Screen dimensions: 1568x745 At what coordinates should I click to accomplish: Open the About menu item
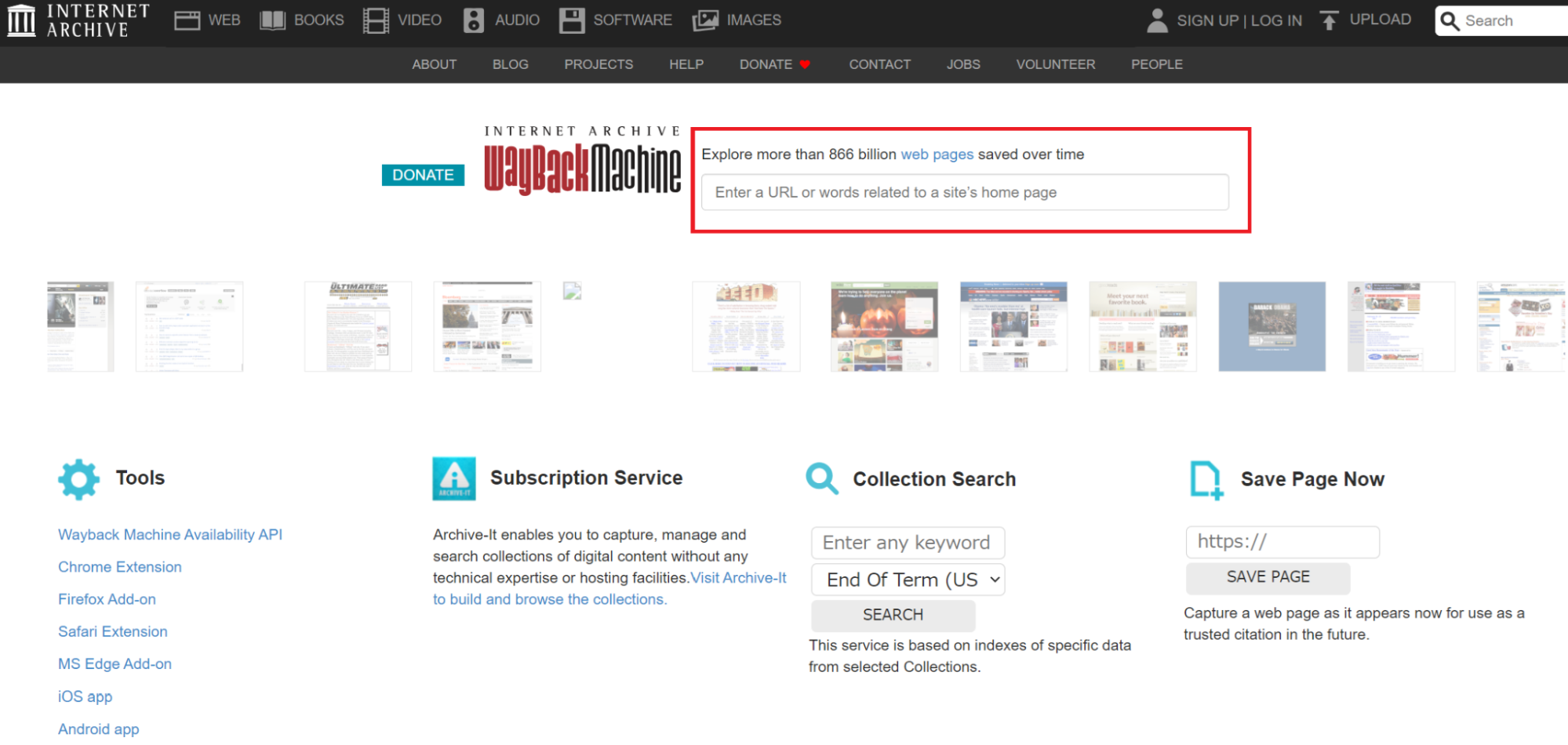click(x=435, y=64)
